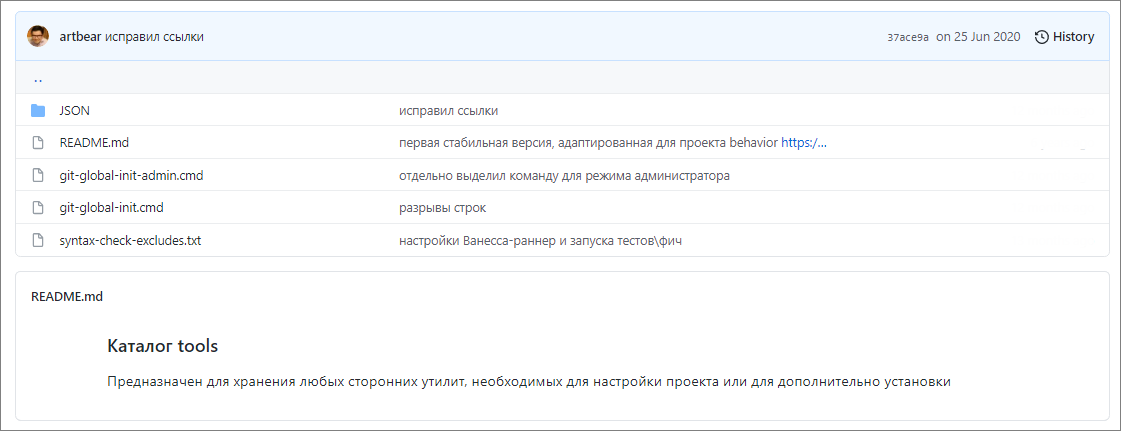
Task: Open git-global-init.cmd file
Action: (x=111, y=208)
